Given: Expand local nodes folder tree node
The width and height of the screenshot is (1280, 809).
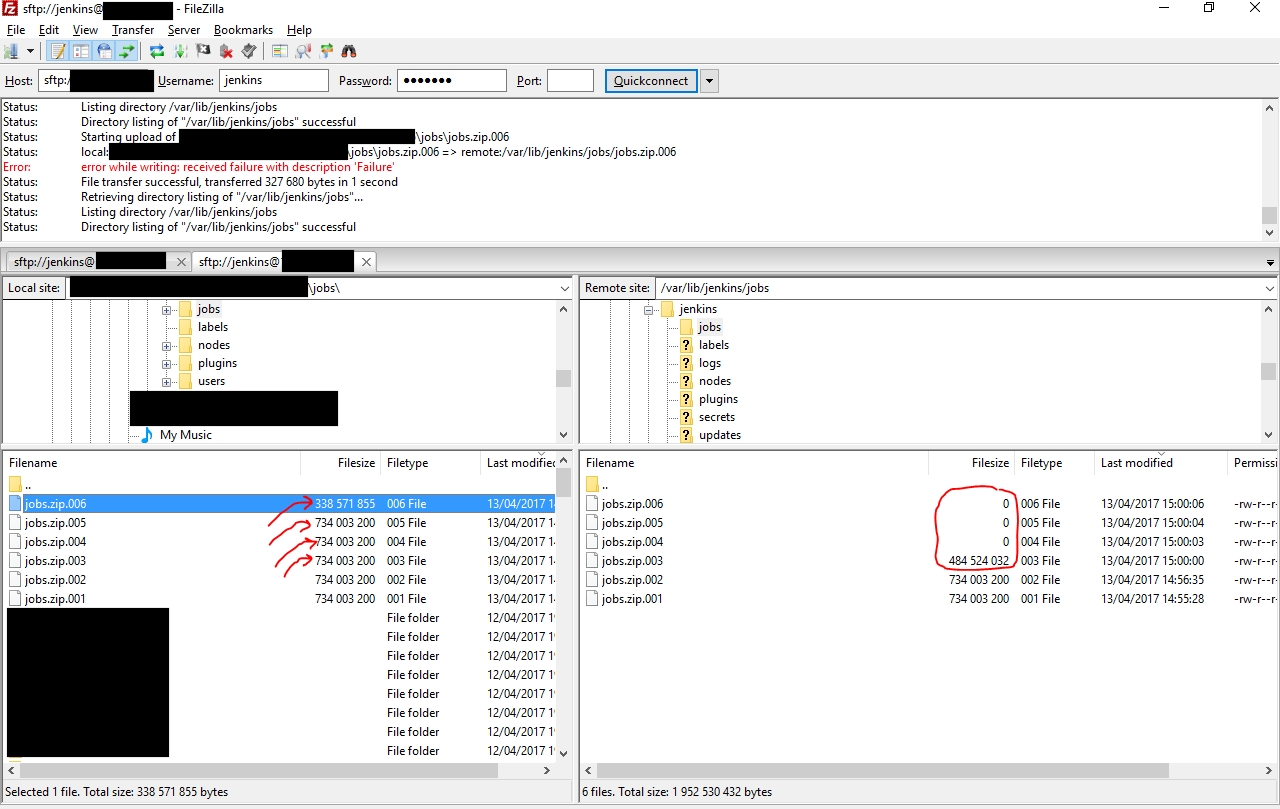Looking at the screenshot, I should (166, 346).
